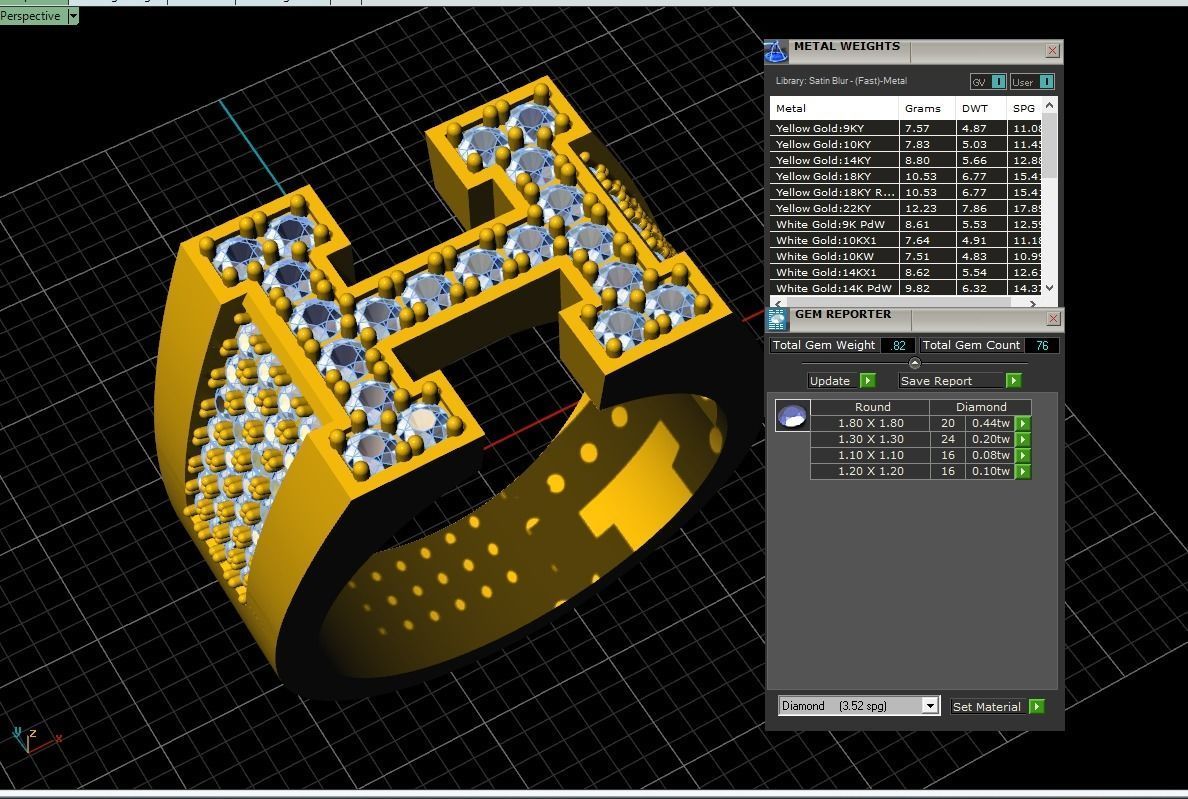Screen dimensions: 1188x799
Task: Close the Gem Reporter panel
Action: tap(1052, 319)
